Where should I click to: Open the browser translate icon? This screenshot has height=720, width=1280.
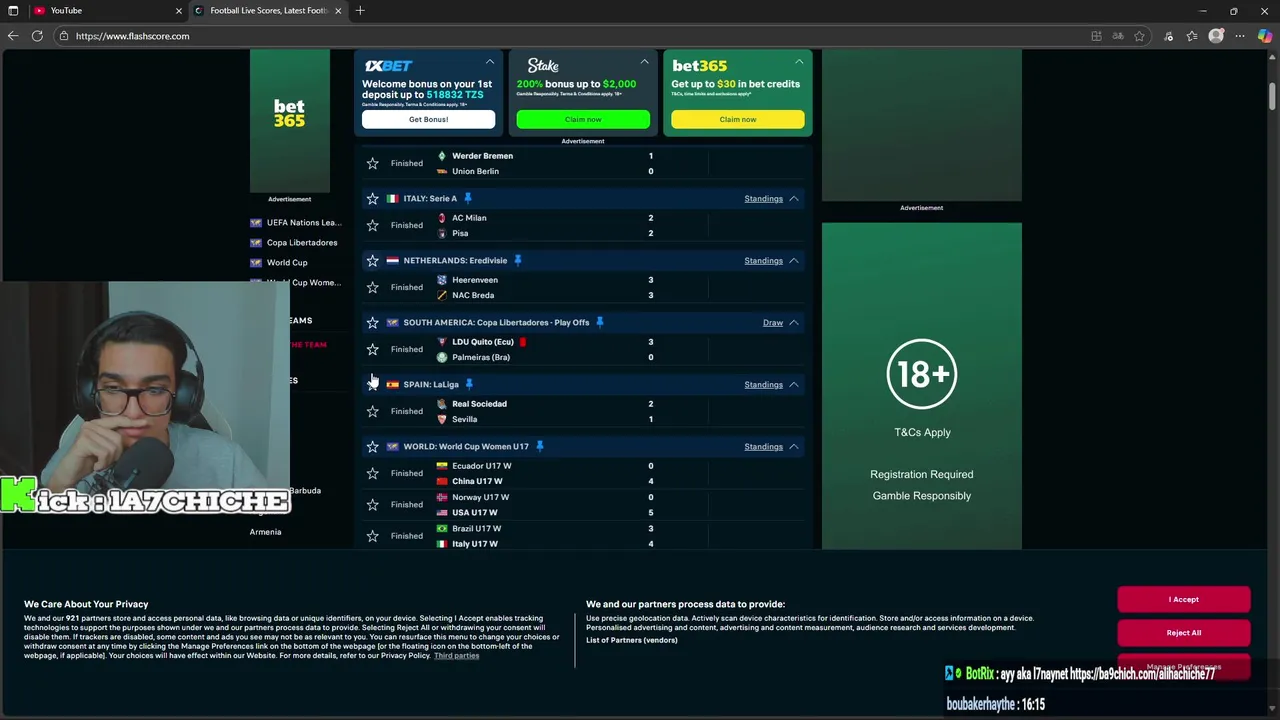[1118, 36]
